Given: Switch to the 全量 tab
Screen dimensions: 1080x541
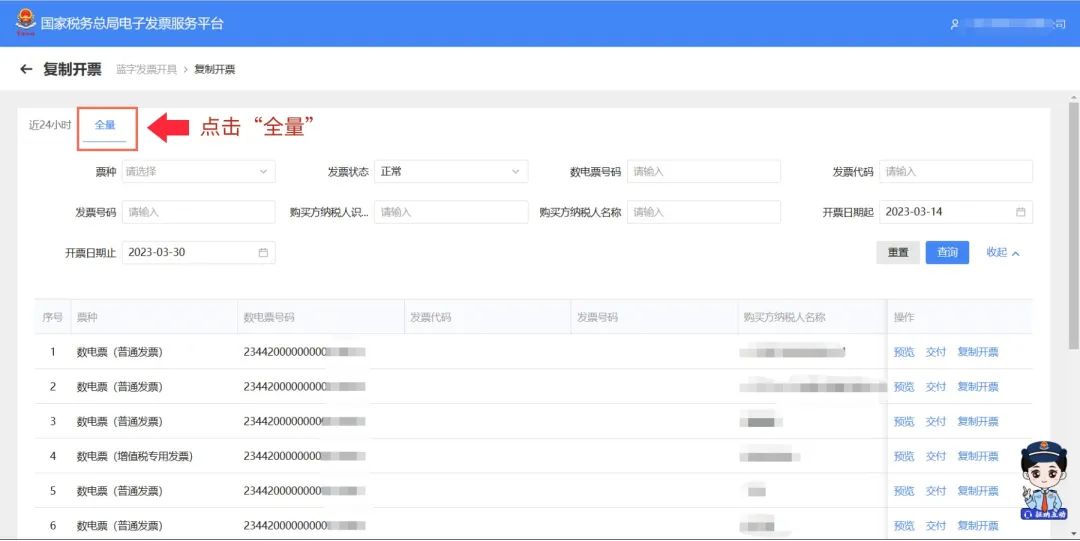Looking at the screenshot, I should point(105,125).
